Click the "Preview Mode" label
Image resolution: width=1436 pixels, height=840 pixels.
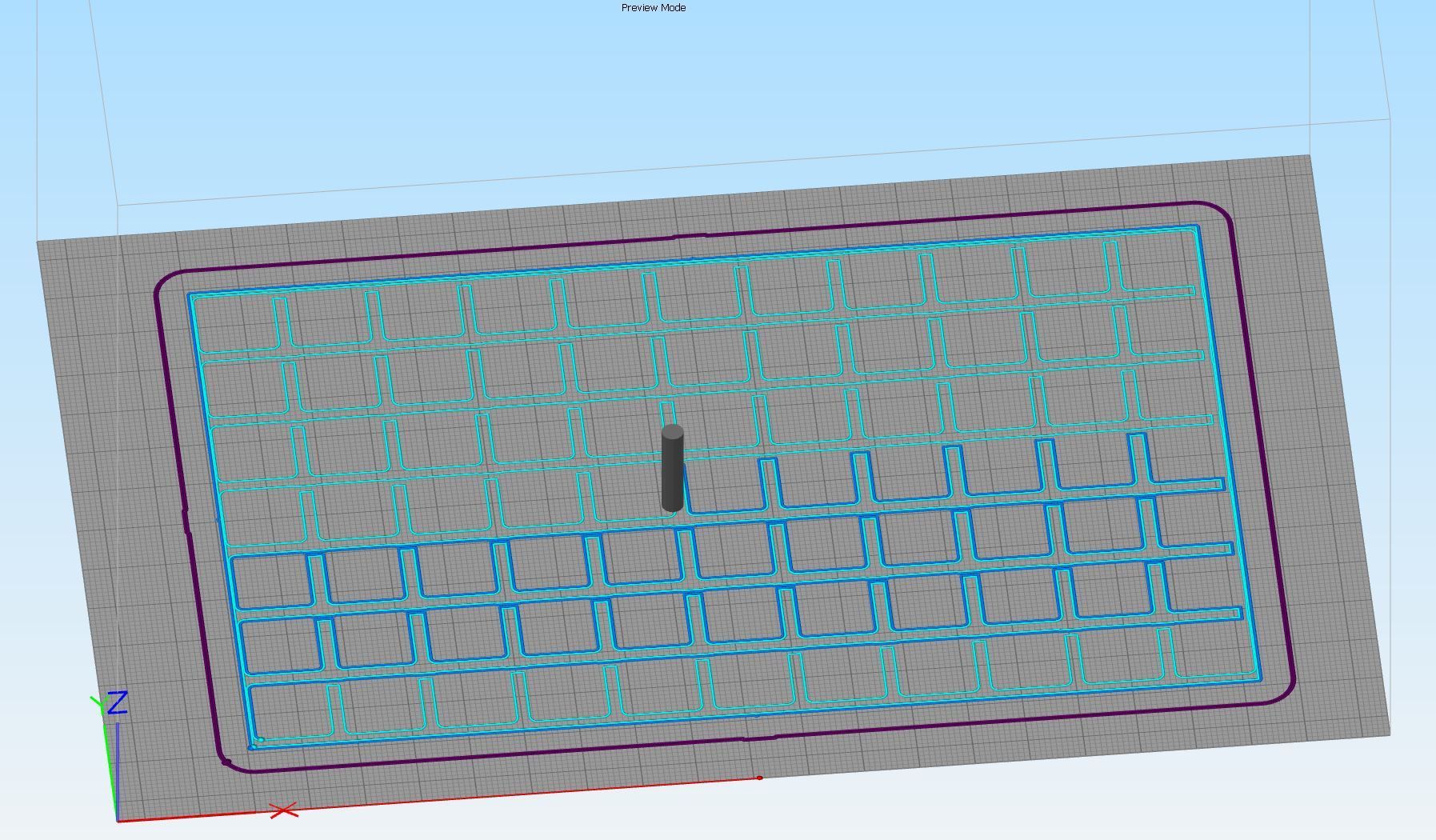654,8
